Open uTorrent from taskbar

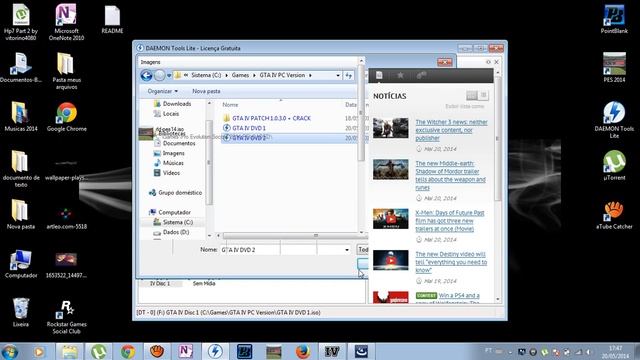click(98, 351)
